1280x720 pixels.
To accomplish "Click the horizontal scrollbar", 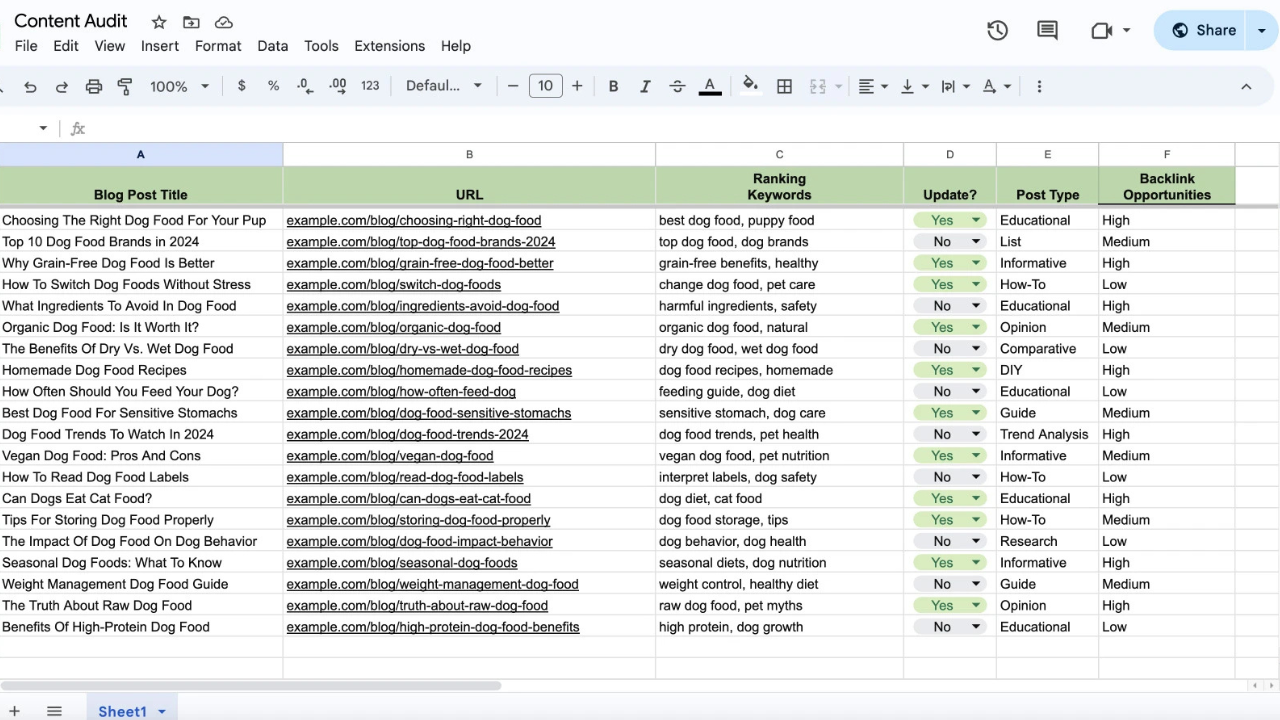I will tap(250, 686).
